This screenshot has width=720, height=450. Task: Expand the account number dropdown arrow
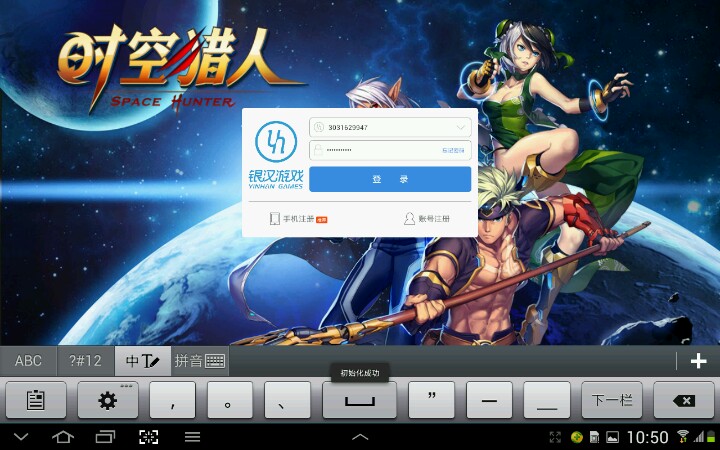point(461,127)
